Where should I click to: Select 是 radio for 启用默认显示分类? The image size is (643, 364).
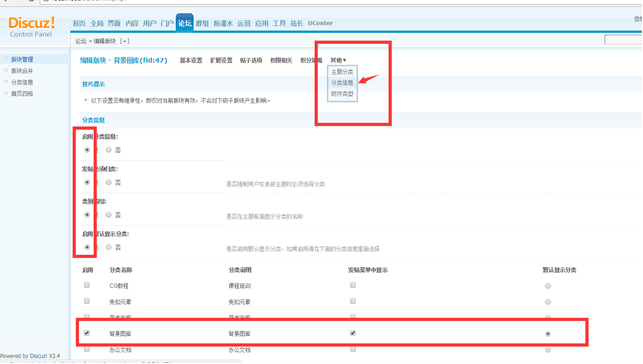click(x=87, y=247)
